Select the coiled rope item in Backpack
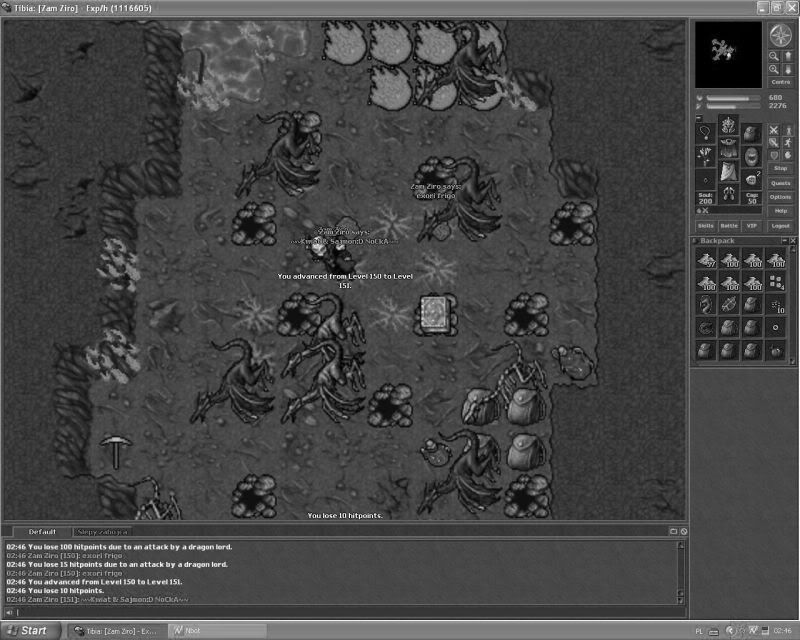 [x=706, y=328]
